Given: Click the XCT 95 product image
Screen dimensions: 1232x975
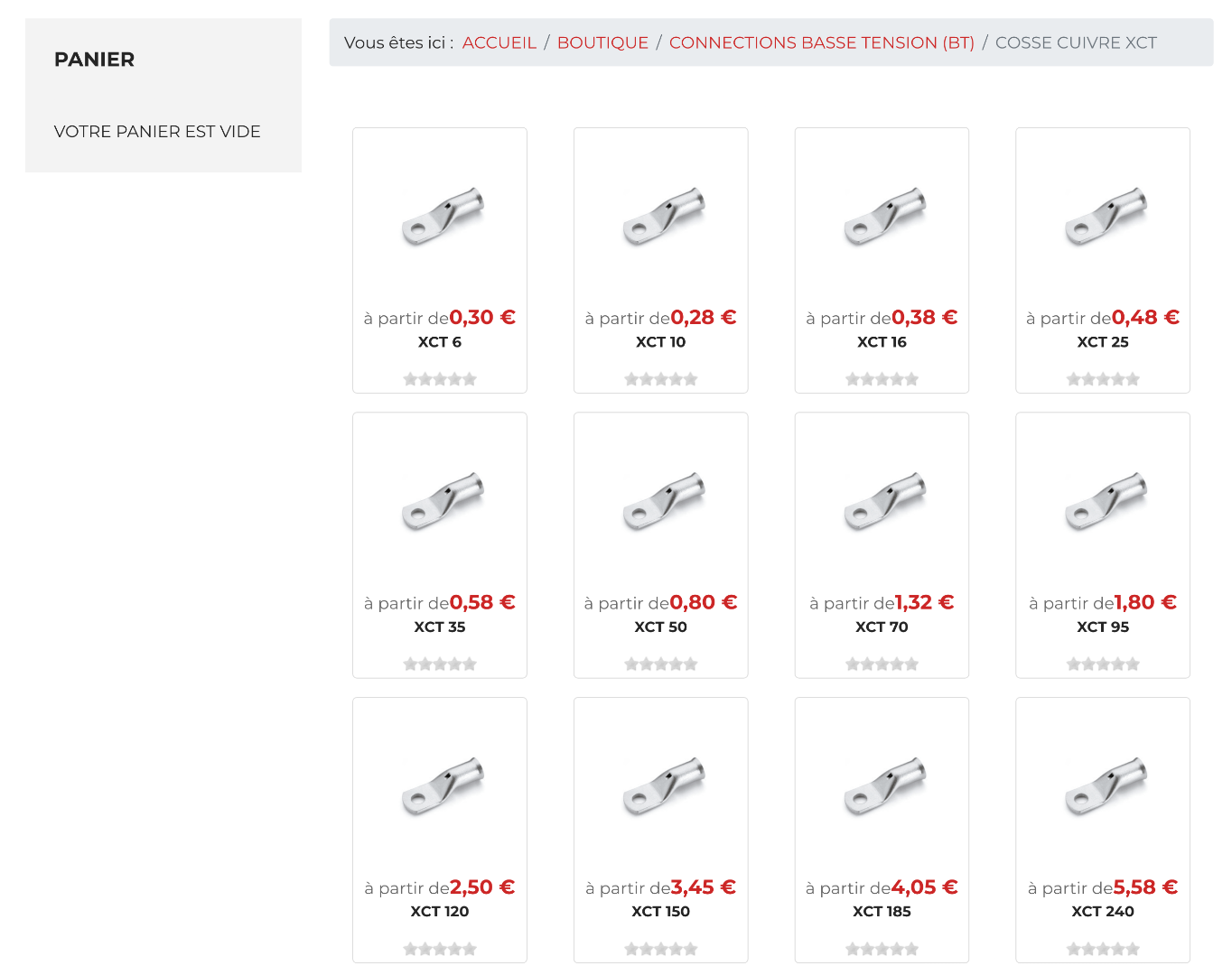Looking at the screenshot, I should coord(1106,501).
